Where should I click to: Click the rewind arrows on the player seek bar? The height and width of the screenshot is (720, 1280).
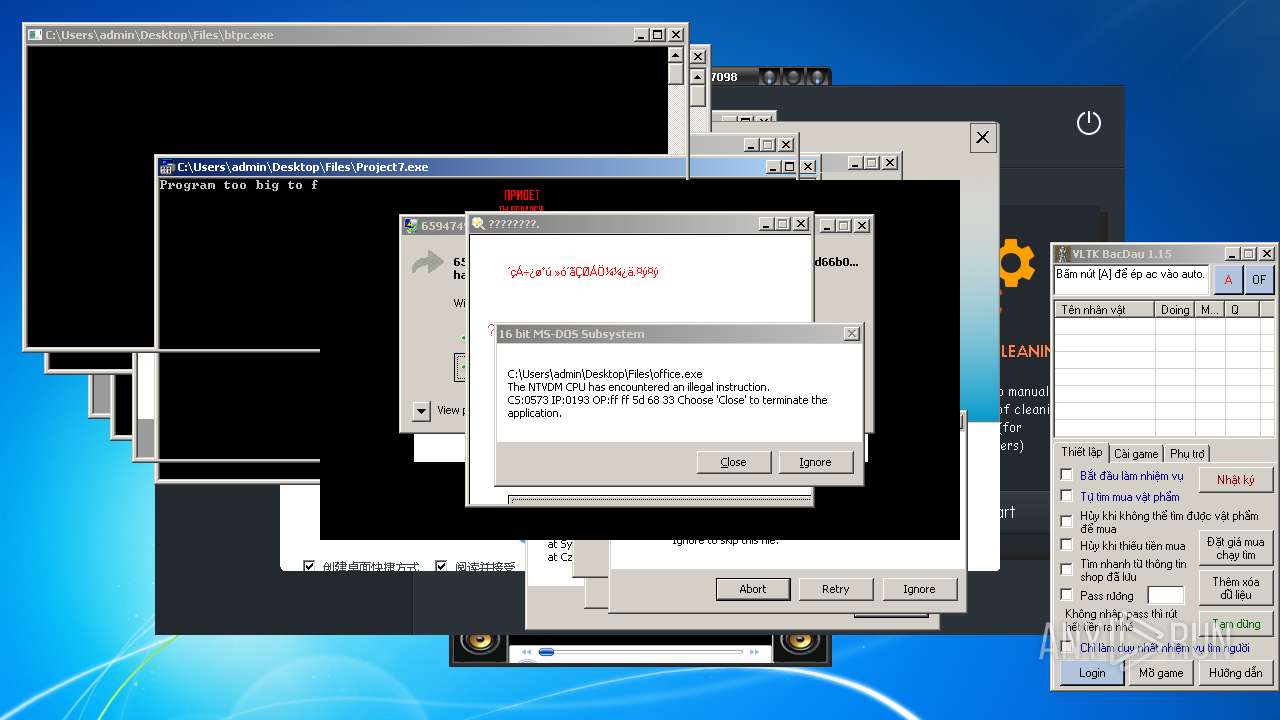coord(526,653)
